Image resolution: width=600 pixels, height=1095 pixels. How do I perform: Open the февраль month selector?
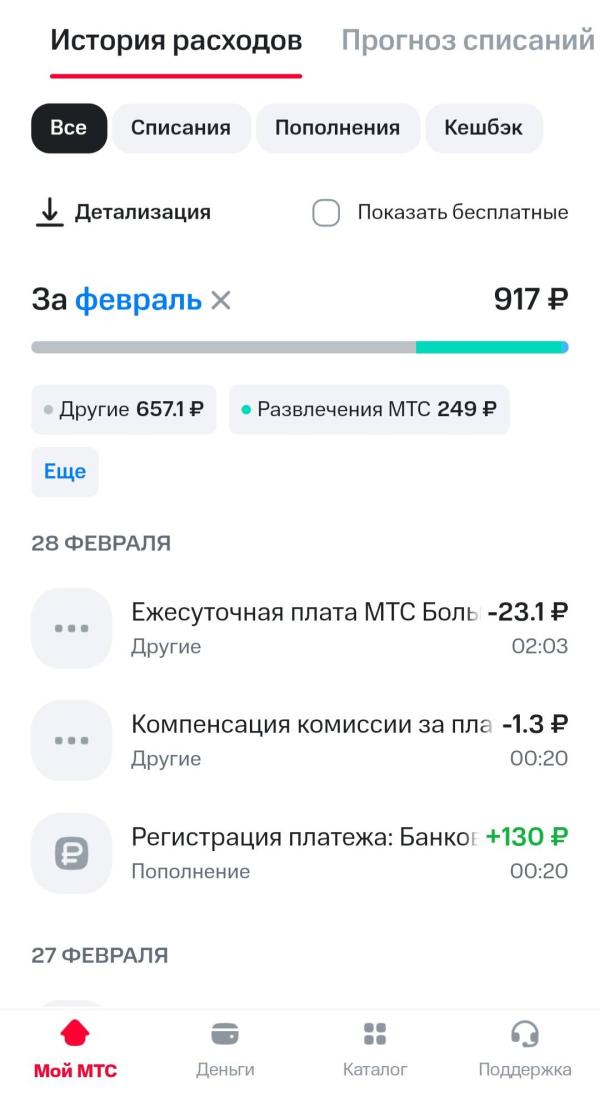pos(138,300)
